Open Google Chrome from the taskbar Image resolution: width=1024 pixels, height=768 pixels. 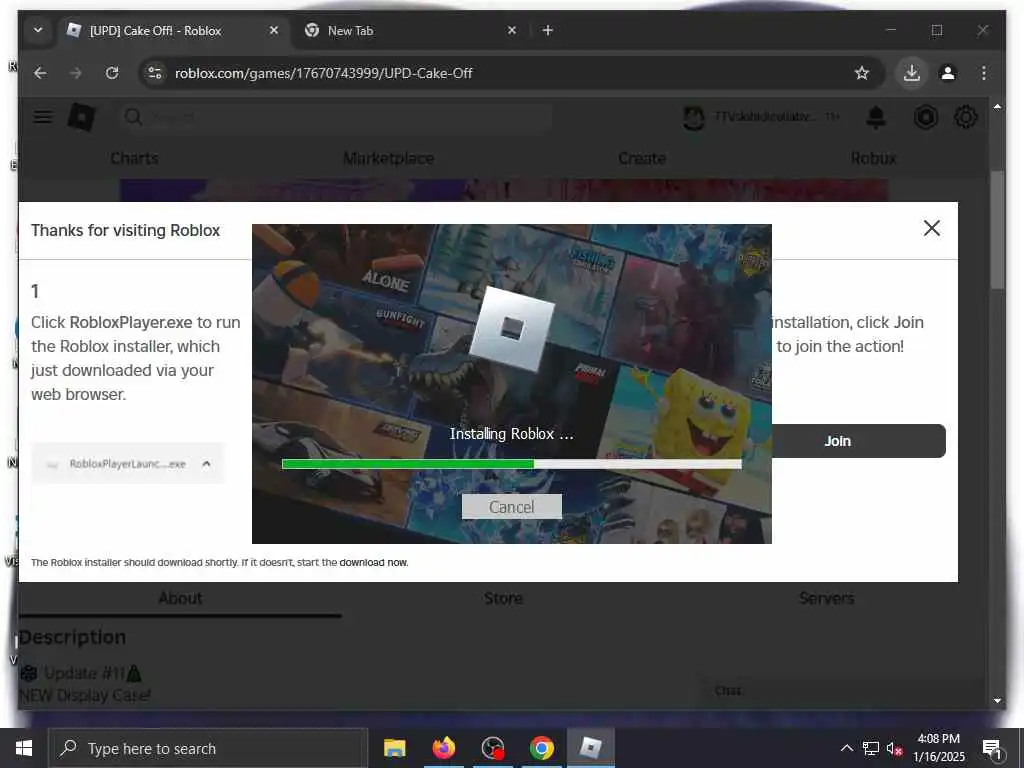[x=541, y=748]
